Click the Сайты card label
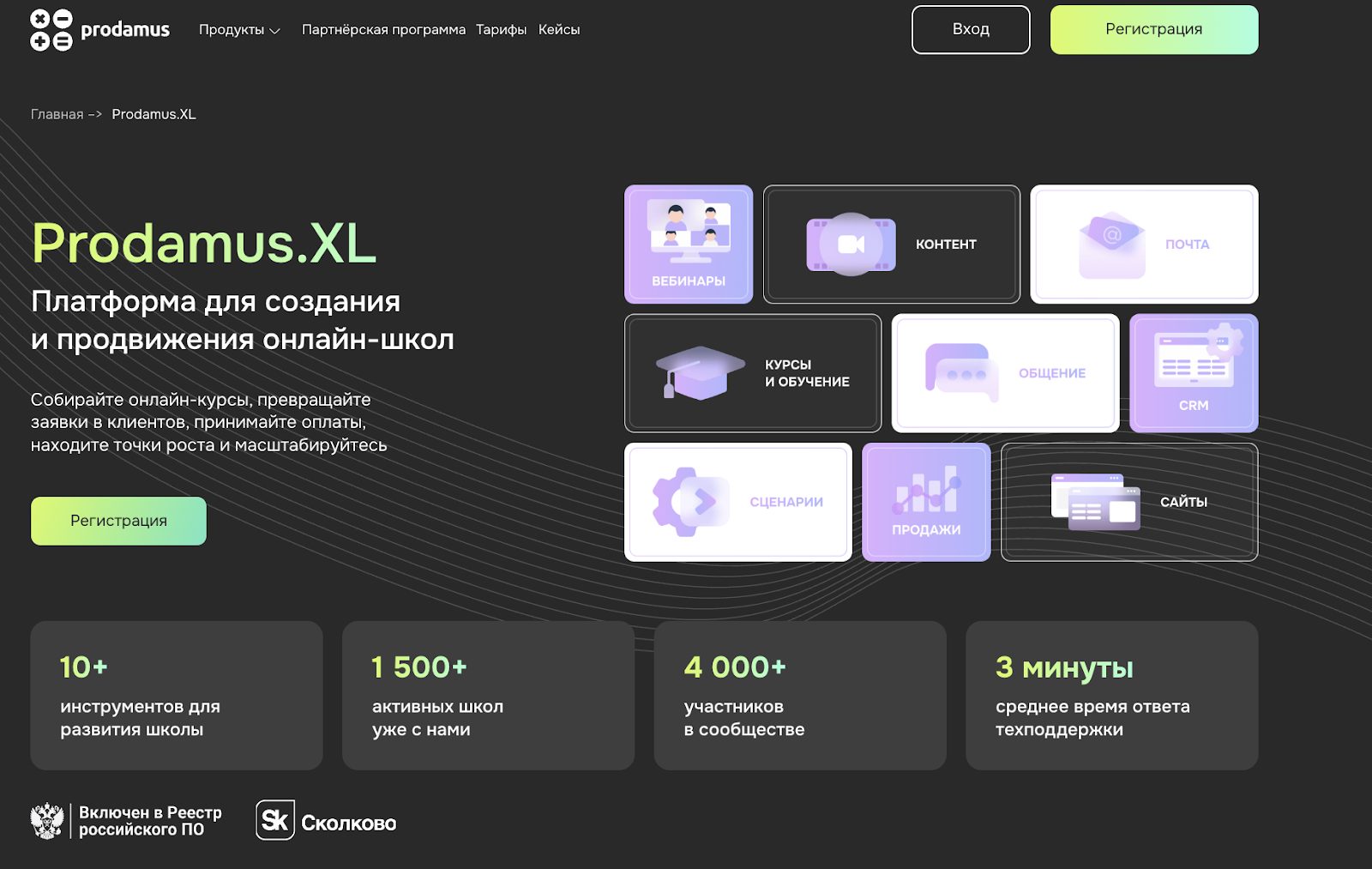 point(1183,502)
